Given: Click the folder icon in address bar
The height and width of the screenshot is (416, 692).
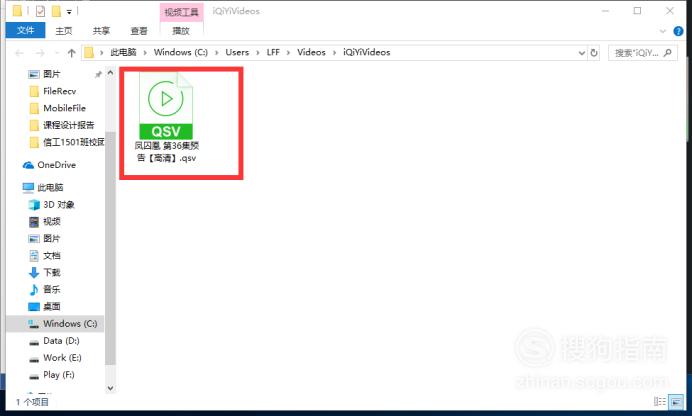Looking at the screenshot, I should pyautogui.click(x=89, y=52).
